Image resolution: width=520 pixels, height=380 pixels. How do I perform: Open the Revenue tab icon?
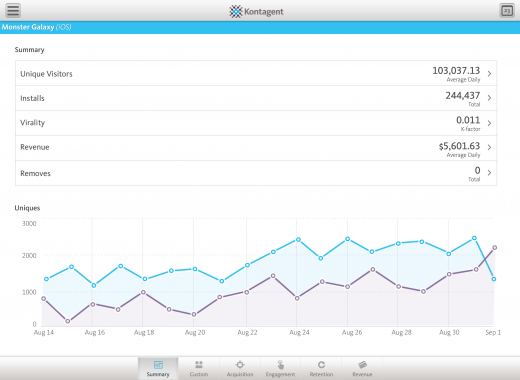pos(362,365)
